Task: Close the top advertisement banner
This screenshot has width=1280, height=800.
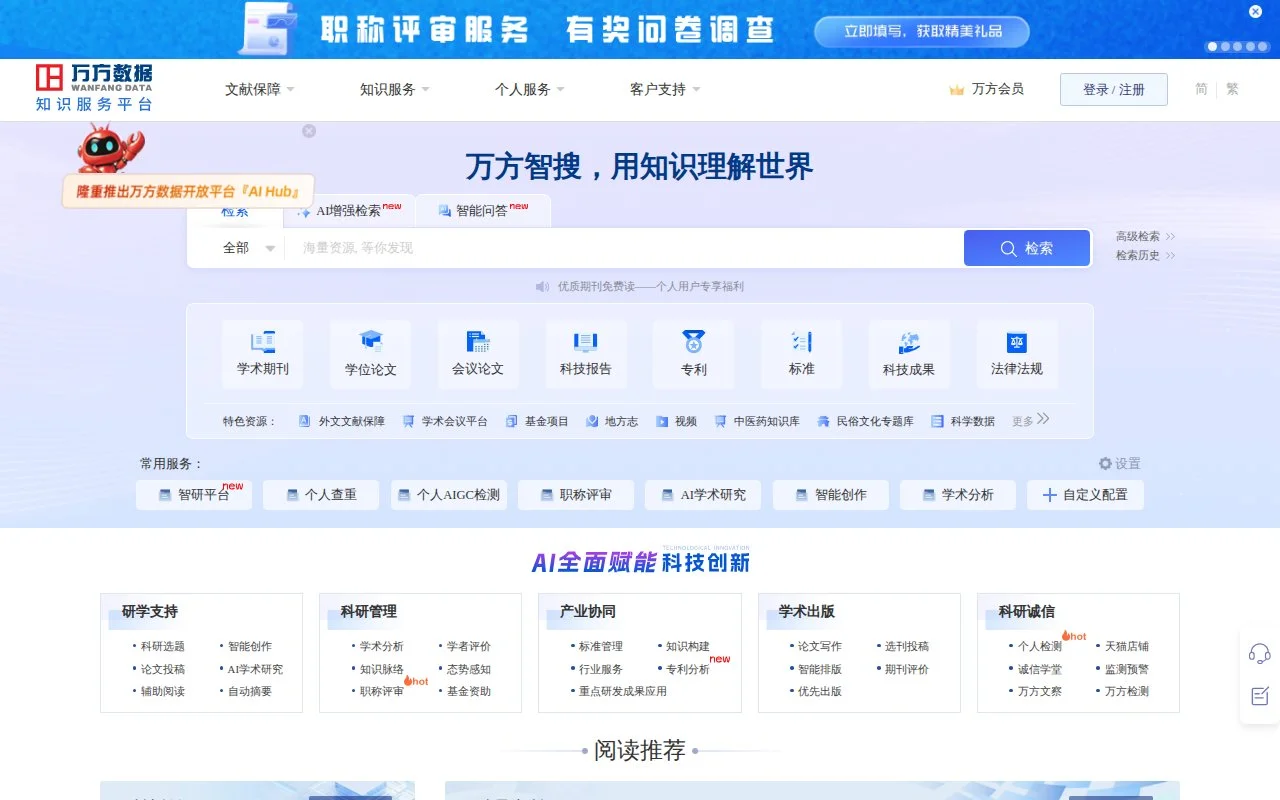Action: (1256, 12)
